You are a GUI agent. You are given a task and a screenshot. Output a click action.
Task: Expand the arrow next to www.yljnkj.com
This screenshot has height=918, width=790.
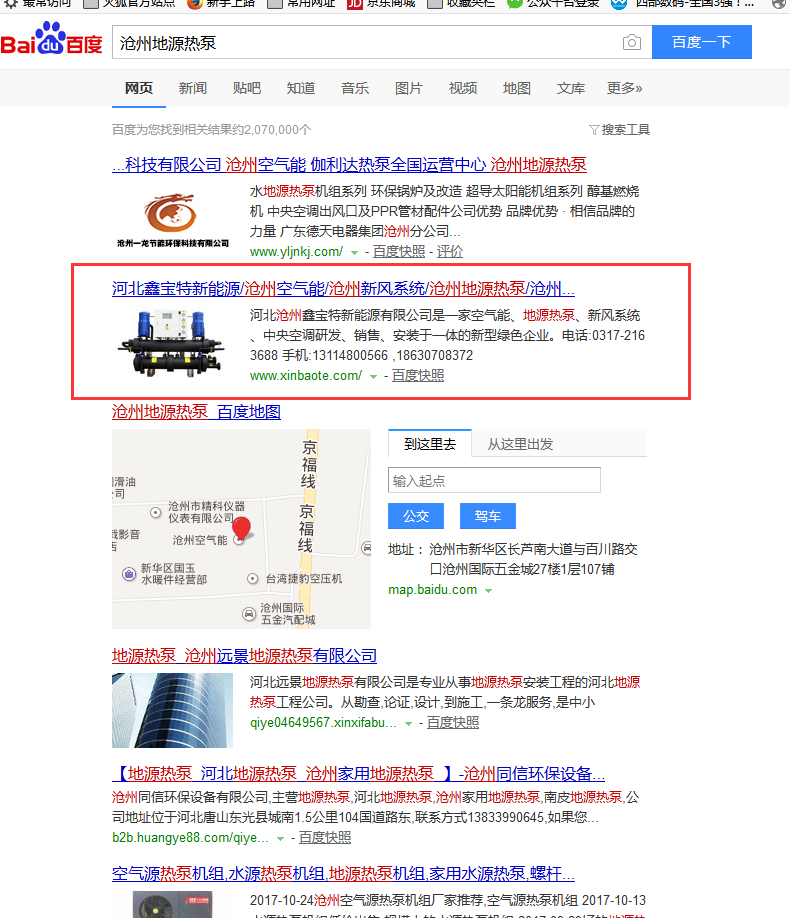click(354, 252)
